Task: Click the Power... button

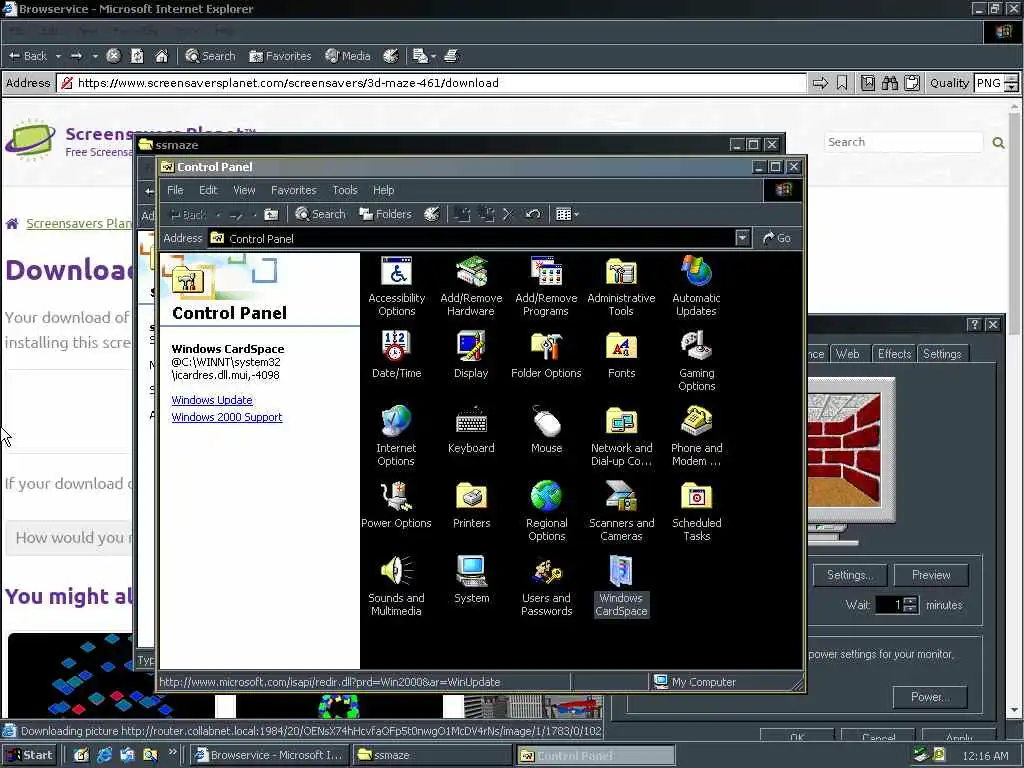Action: pos(930,696)
